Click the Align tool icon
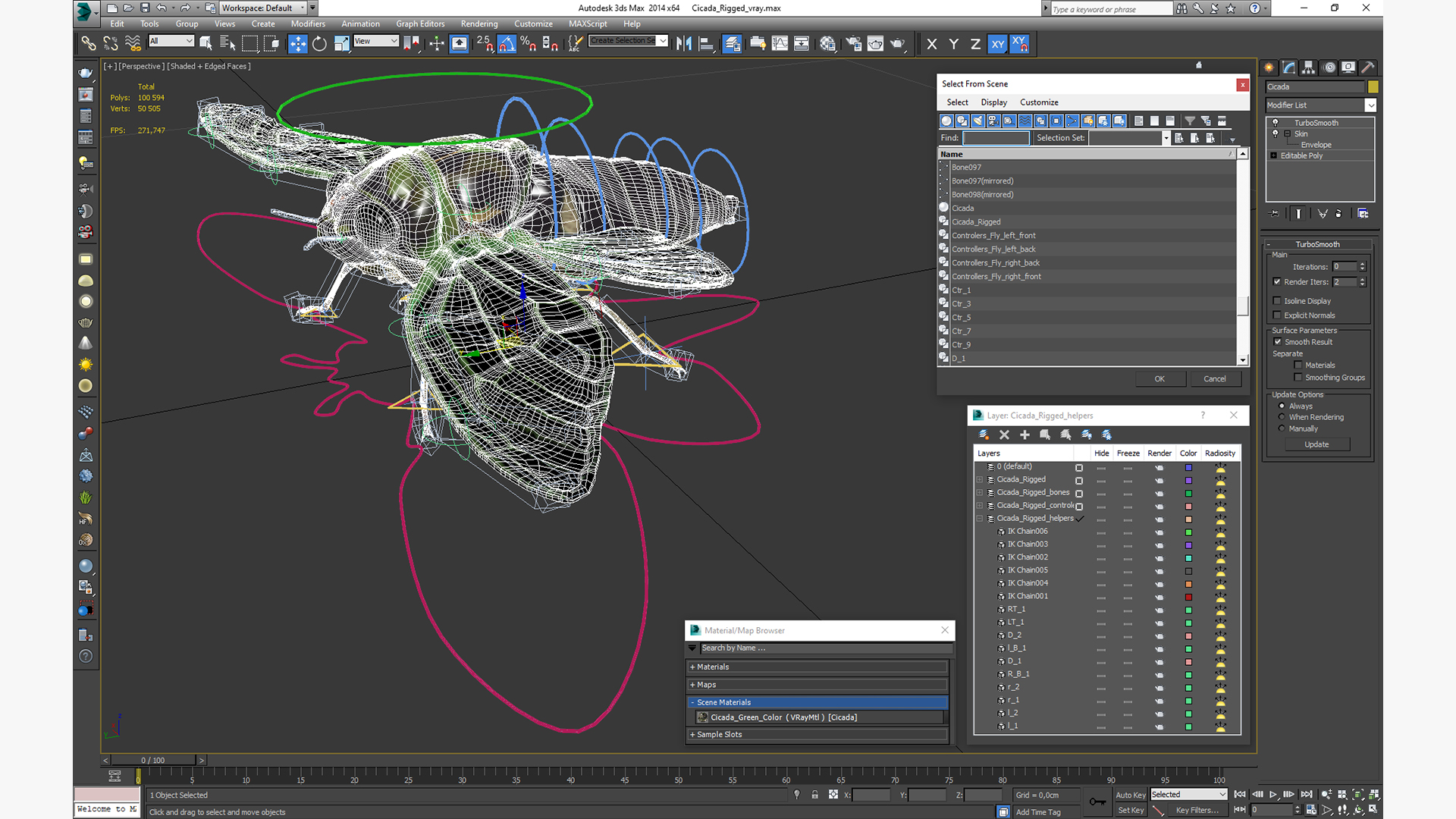The image size is (1456, 819). (706, 44)
